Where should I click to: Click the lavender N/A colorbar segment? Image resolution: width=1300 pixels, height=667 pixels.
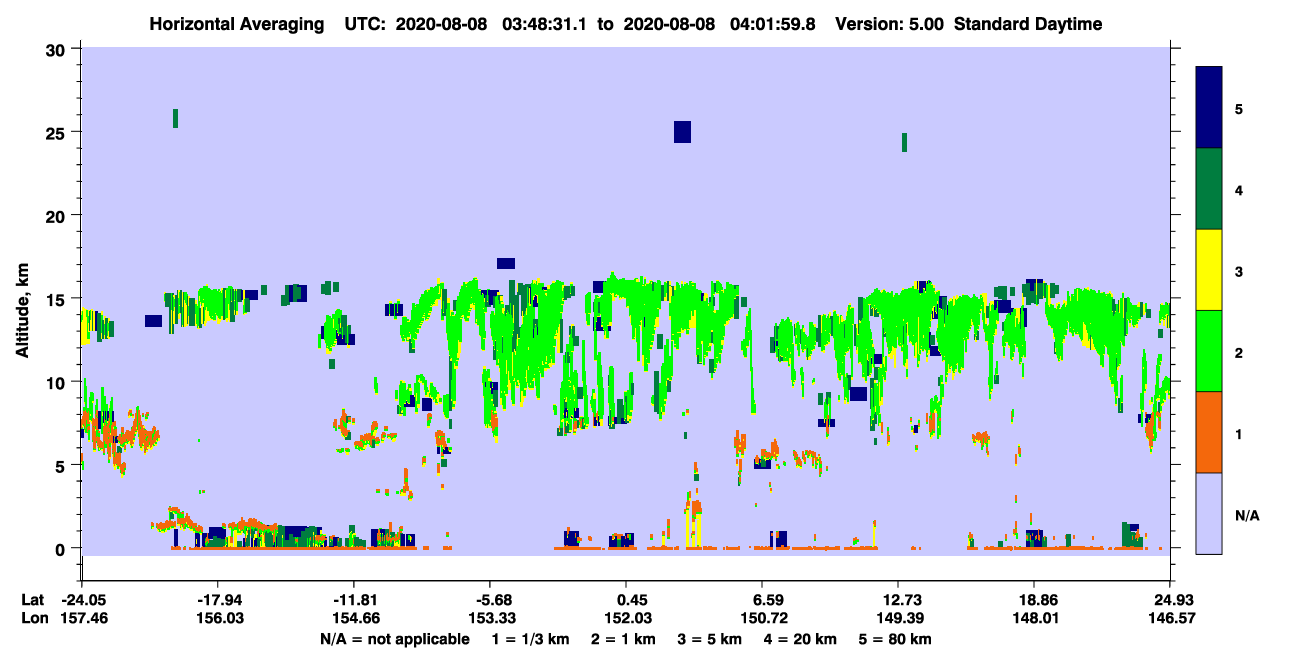click(1209, 513)
